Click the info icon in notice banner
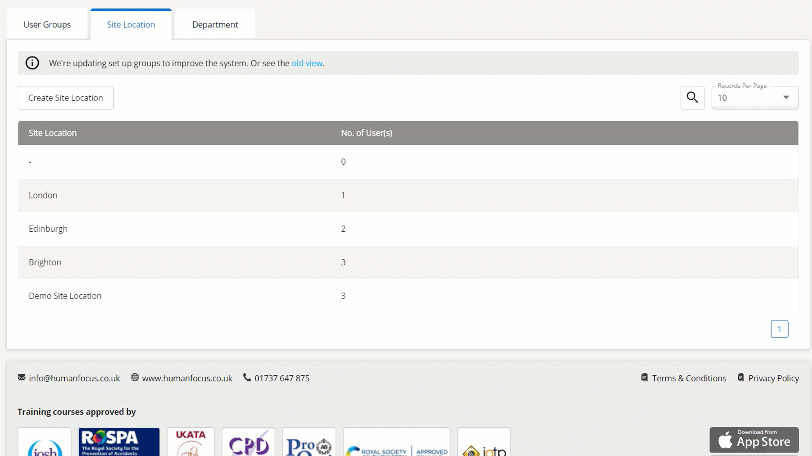Viewport: 812px width, 456px height. [x=32, y=63]
